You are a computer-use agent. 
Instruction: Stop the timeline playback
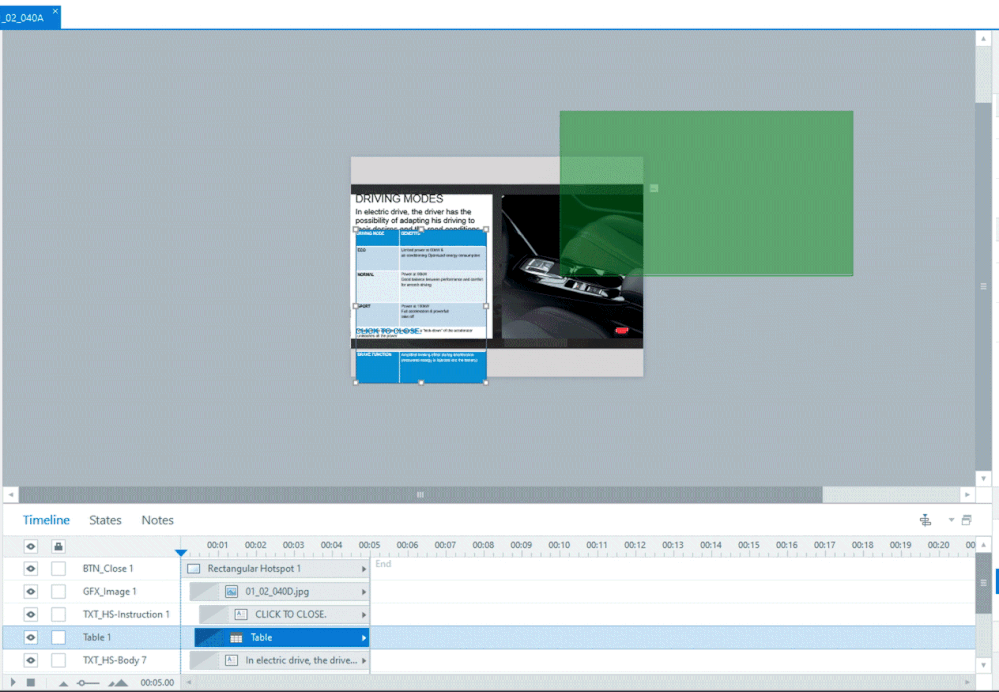click(x=31, y=682)
